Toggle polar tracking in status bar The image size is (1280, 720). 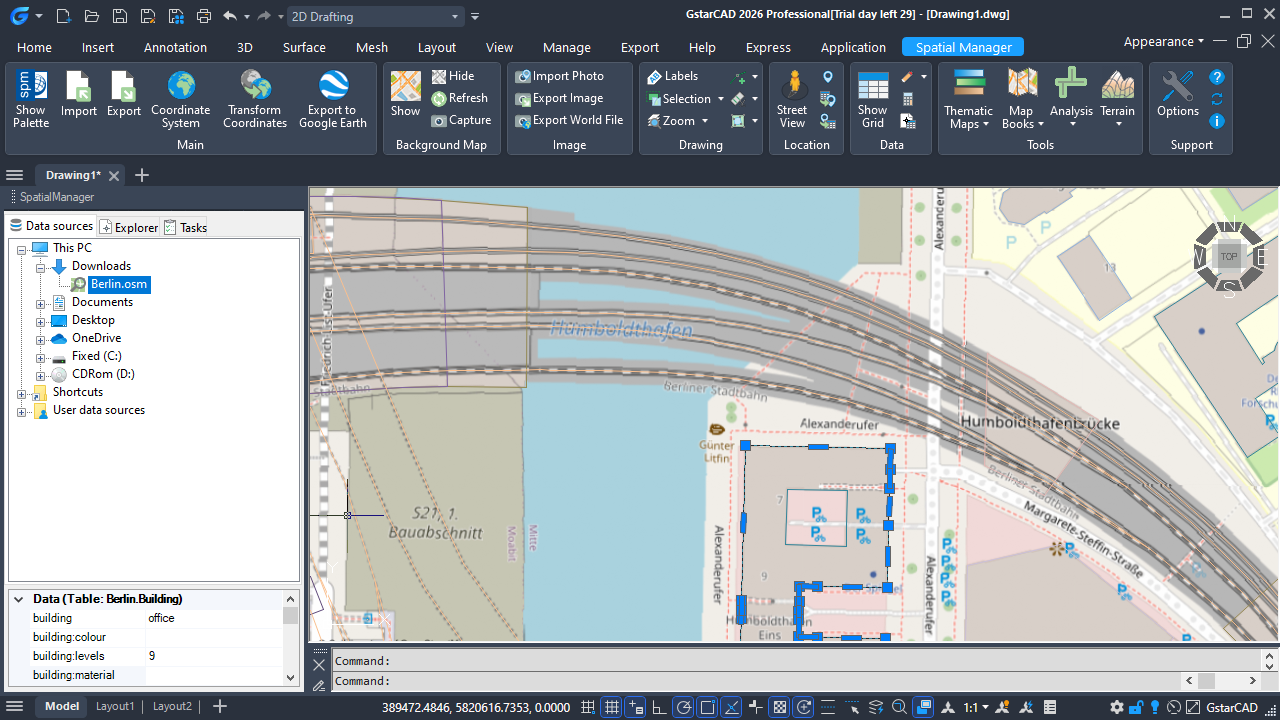684,707
